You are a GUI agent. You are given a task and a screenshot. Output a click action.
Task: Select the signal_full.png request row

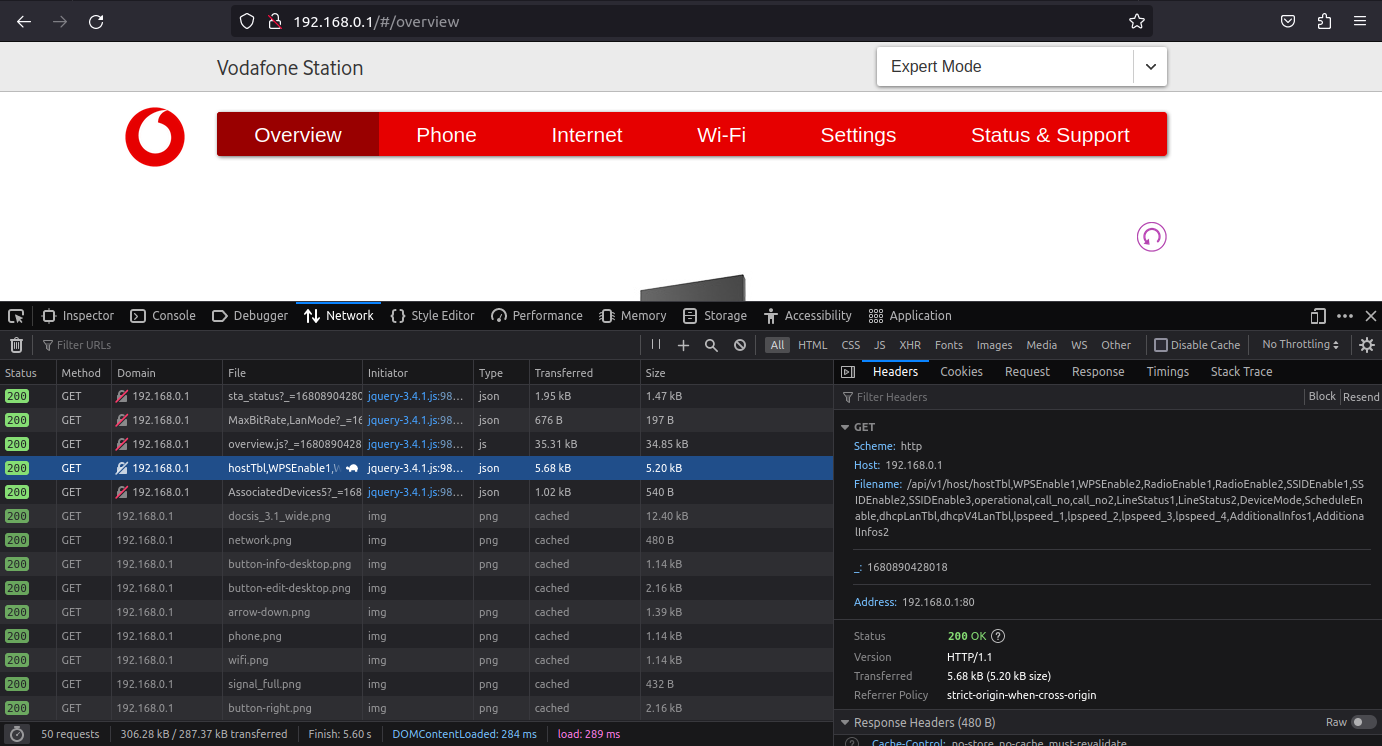pyautogui.click(x=415, y=684)
